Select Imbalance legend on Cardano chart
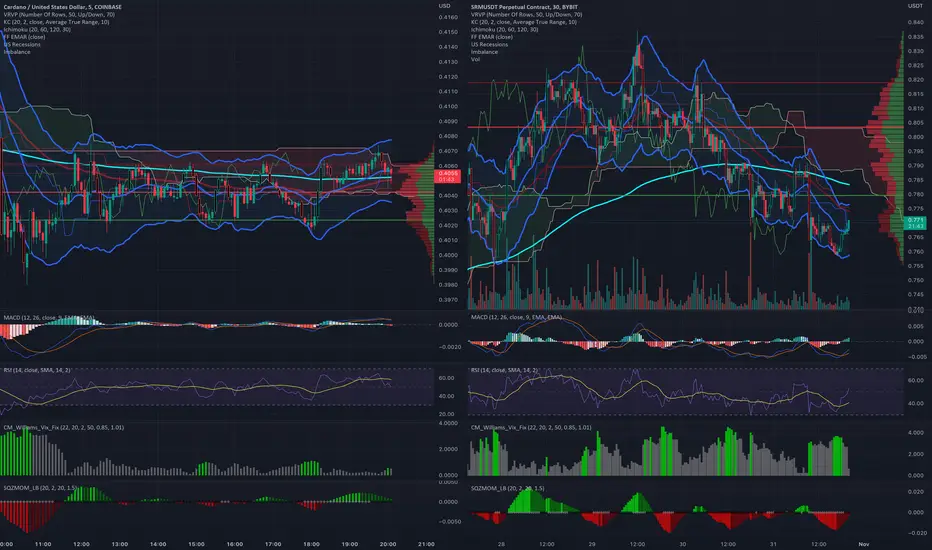Viewport: 932px width, 550px height. click(x=17, y=52)
